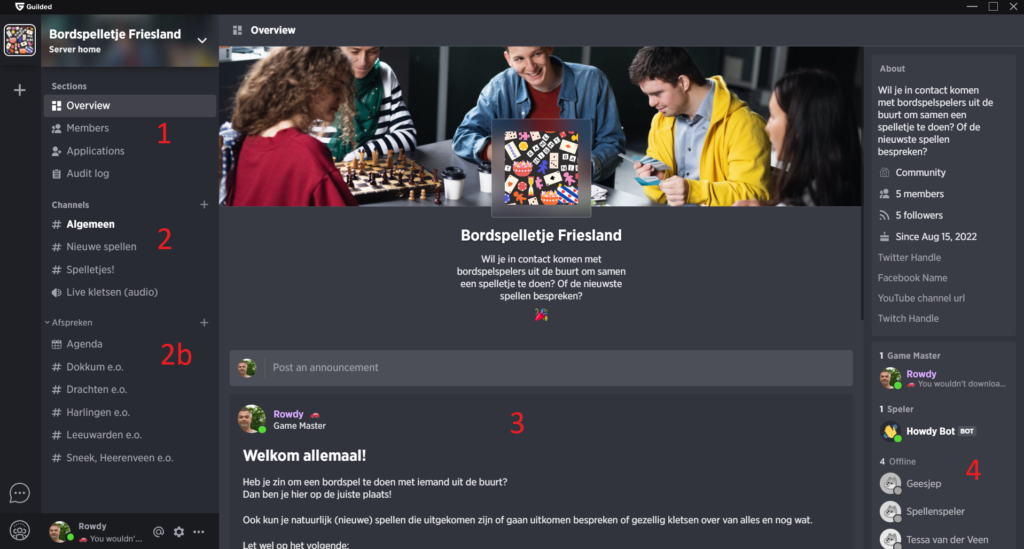
Task: Click the Bordspelletje Friesland server icon
Action: click(20, 40)
